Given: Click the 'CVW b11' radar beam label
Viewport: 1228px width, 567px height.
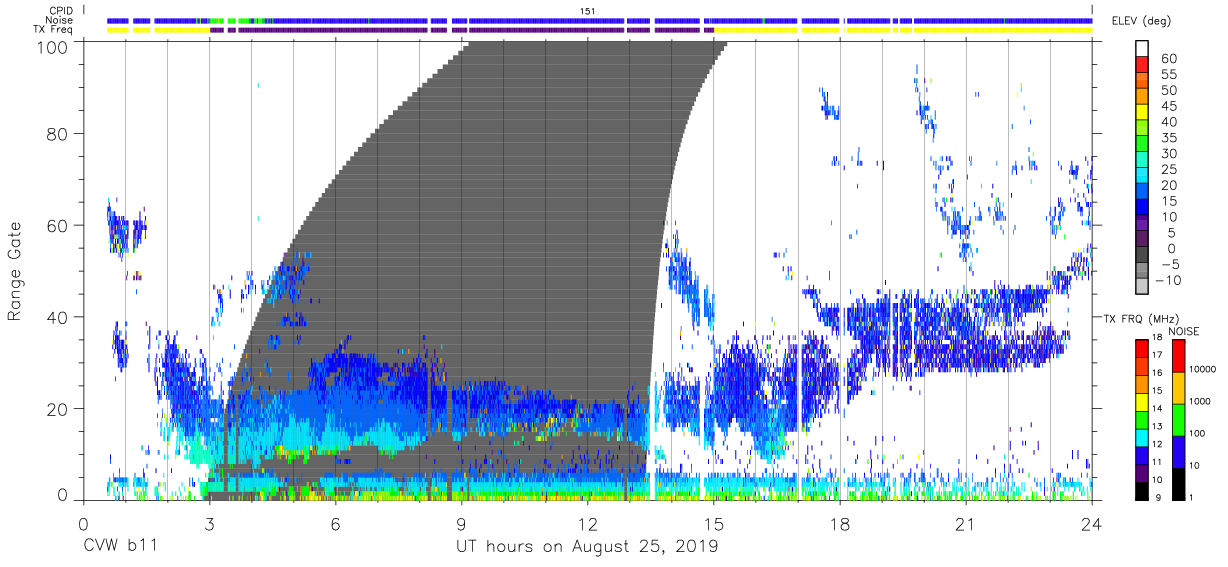Looking at the screenshot, I should [122, 546].
